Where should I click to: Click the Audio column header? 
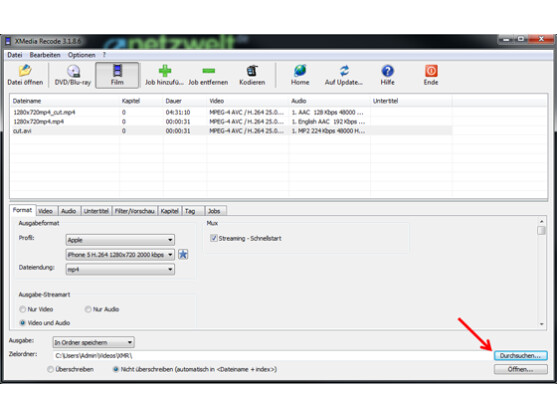(x=330, y=101)
